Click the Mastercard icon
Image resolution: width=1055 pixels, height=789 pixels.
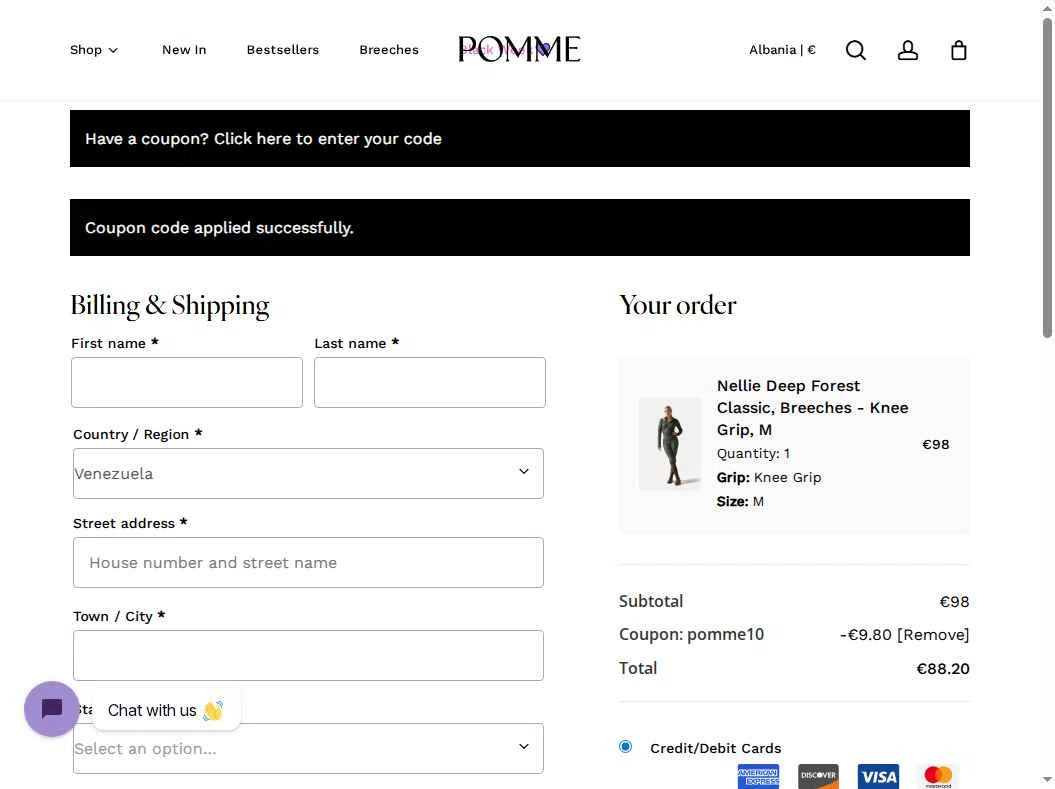(x=938, y=776)
